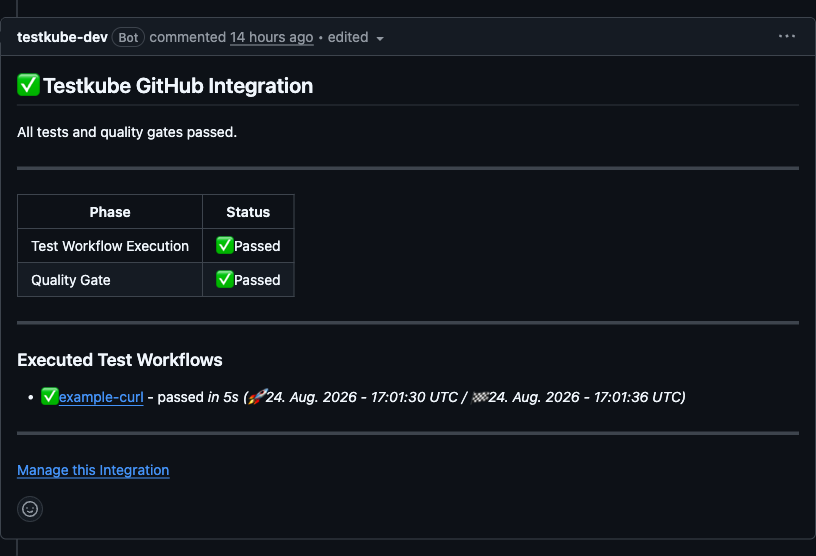Open the comment options three-dot menu

point(786,36)
